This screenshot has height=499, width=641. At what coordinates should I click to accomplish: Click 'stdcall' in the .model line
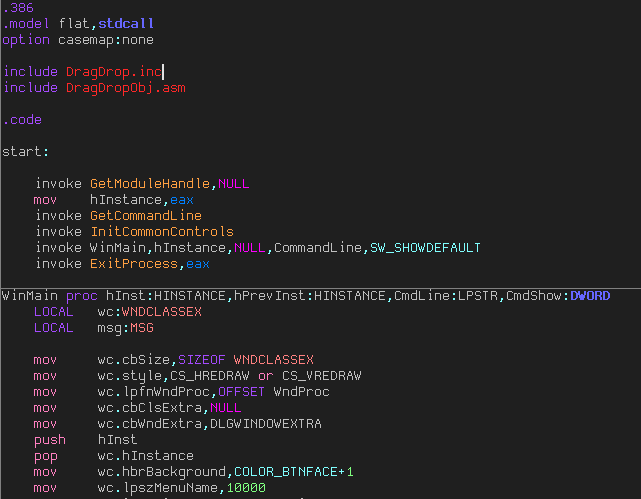coord(126,23)
